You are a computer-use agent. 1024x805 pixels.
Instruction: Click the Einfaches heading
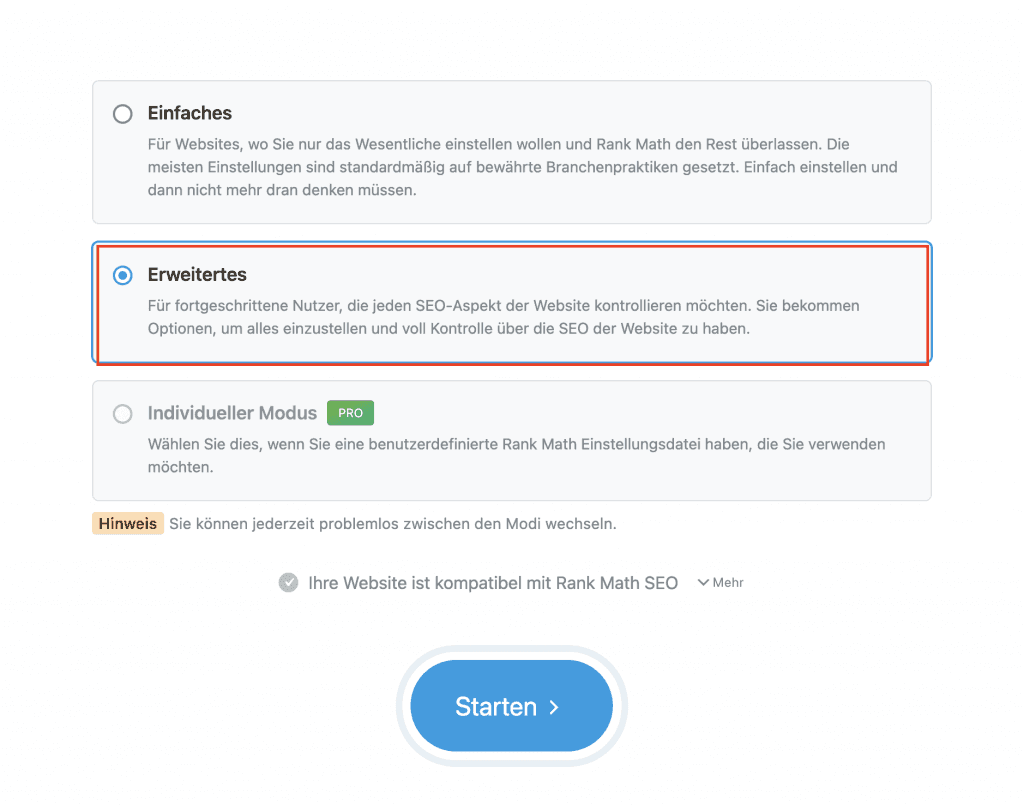pyautogui.click(x=190, y=114)
